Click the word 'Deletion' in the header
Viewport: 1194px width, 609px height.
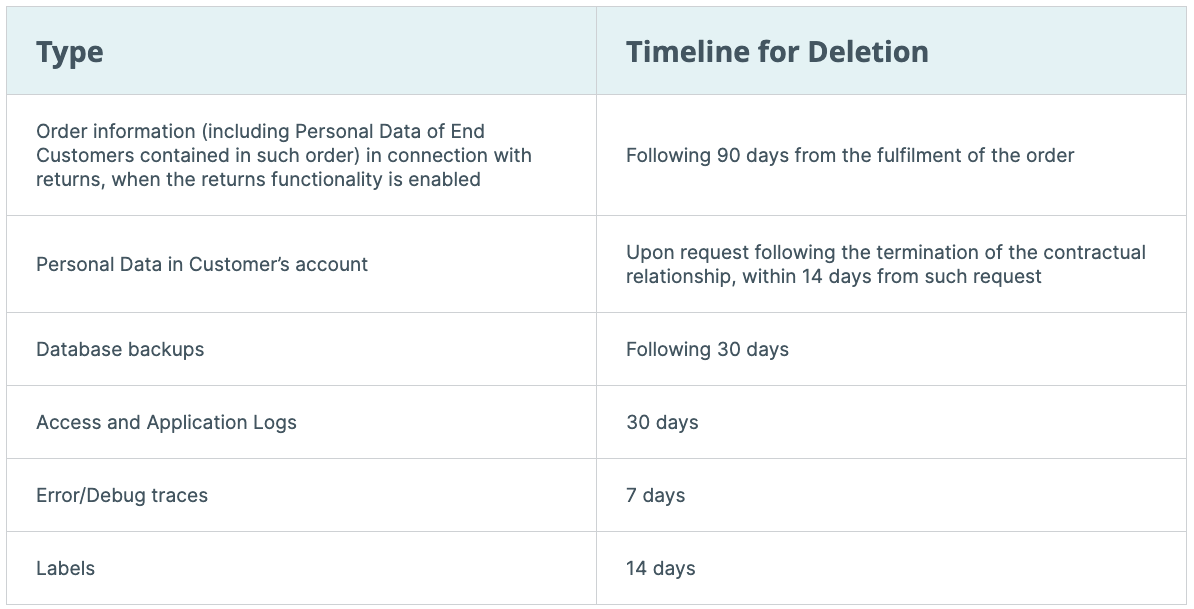pyautogui.click(x=868, y=52)
